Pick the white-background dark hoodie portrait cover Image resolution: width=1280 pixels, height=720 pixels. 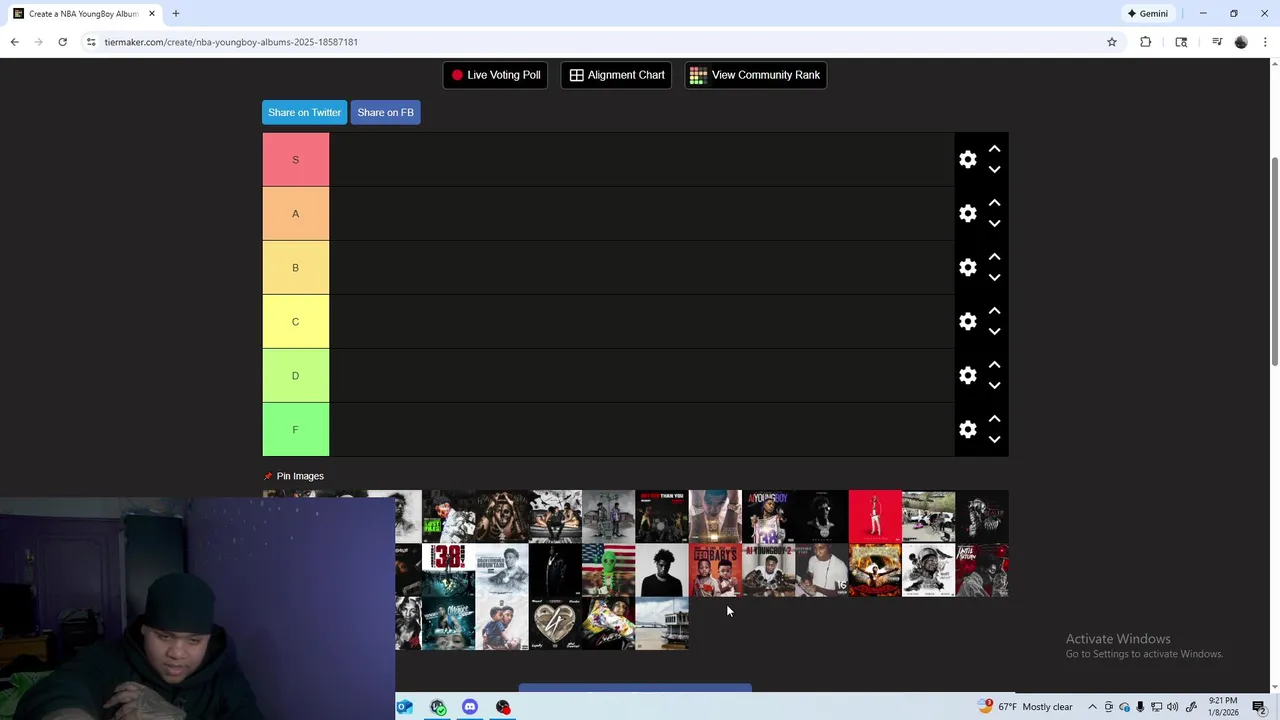pos(662,570)
